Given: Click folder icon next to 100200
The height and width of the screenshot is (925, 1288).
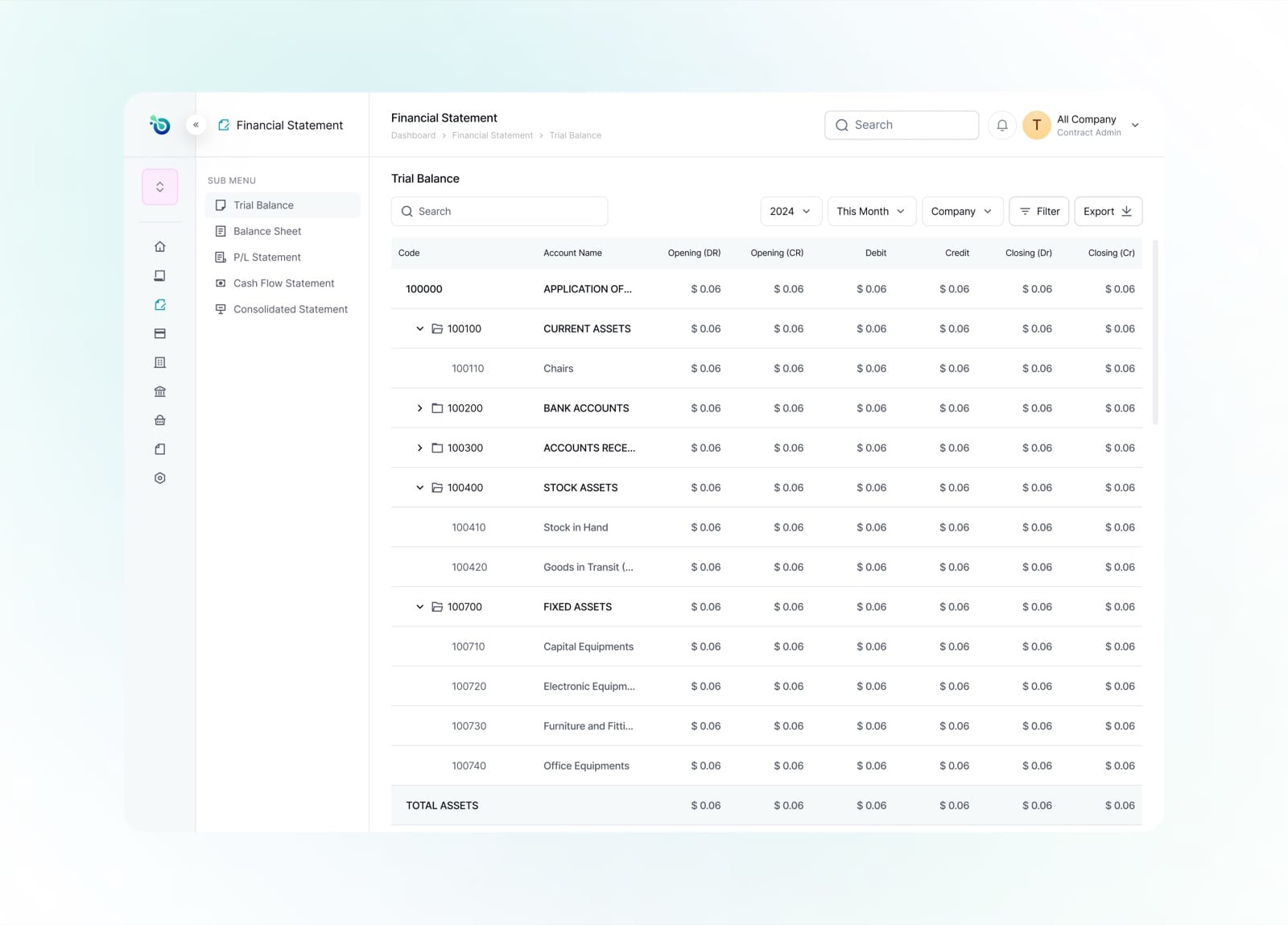Looking at the screenshot, I should [437, 408].
